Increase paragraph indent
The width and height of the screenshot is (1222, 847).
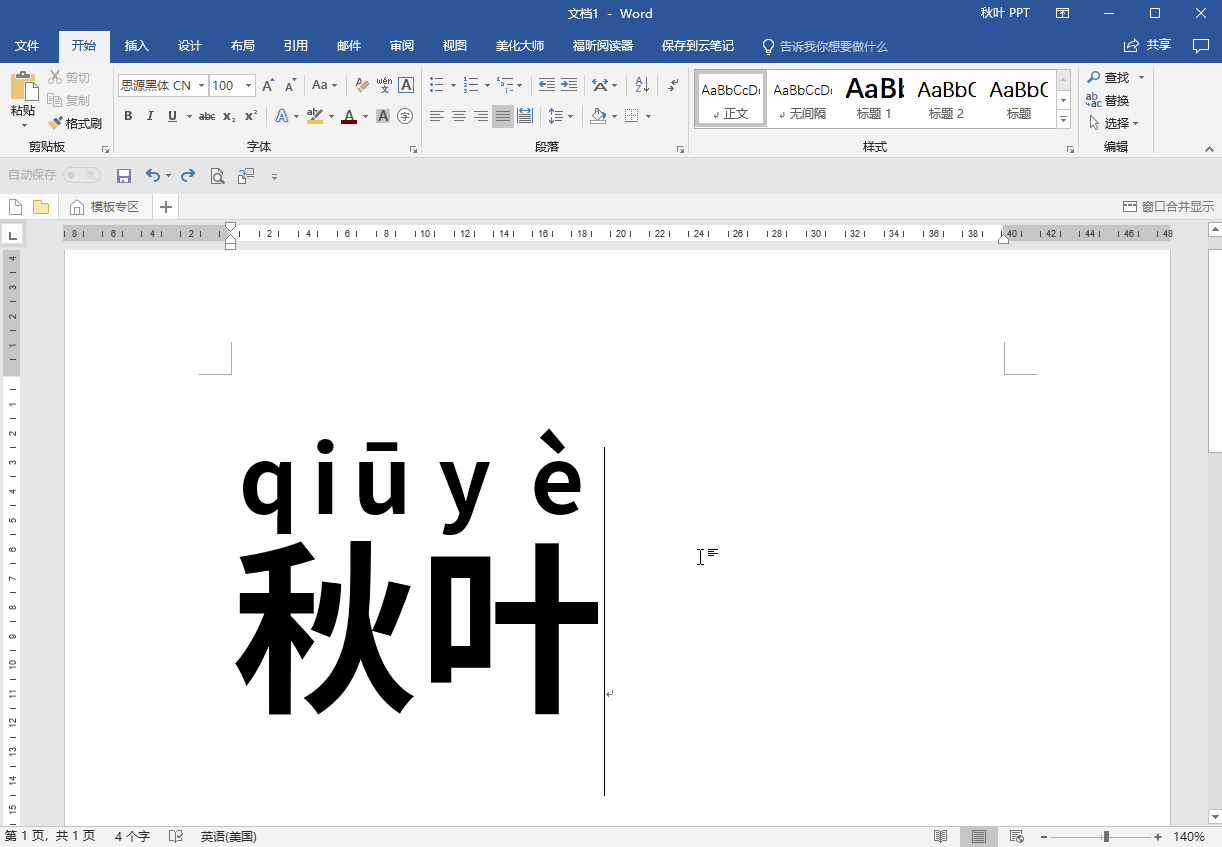pos(569,86)
